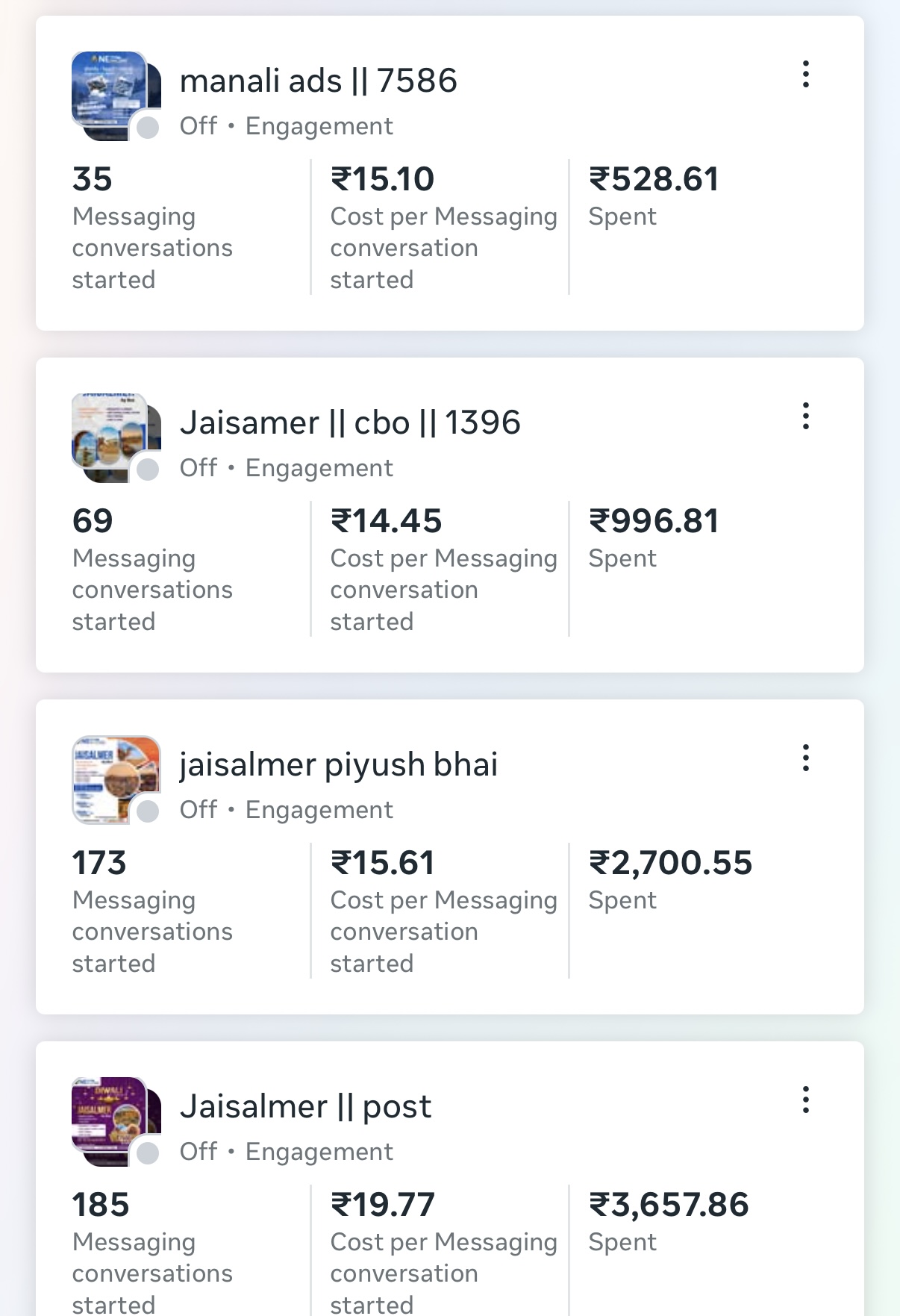Open the jaisalmer piyush bhai campaign title

coord(338,764)
